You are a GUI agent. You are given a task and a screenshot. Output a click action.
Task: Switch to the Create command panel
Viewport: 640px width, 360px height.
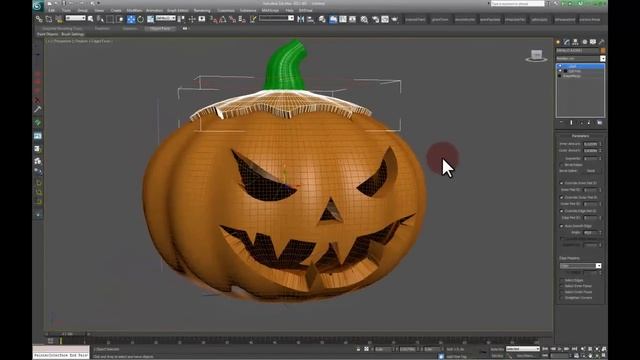tap(558, 42)
